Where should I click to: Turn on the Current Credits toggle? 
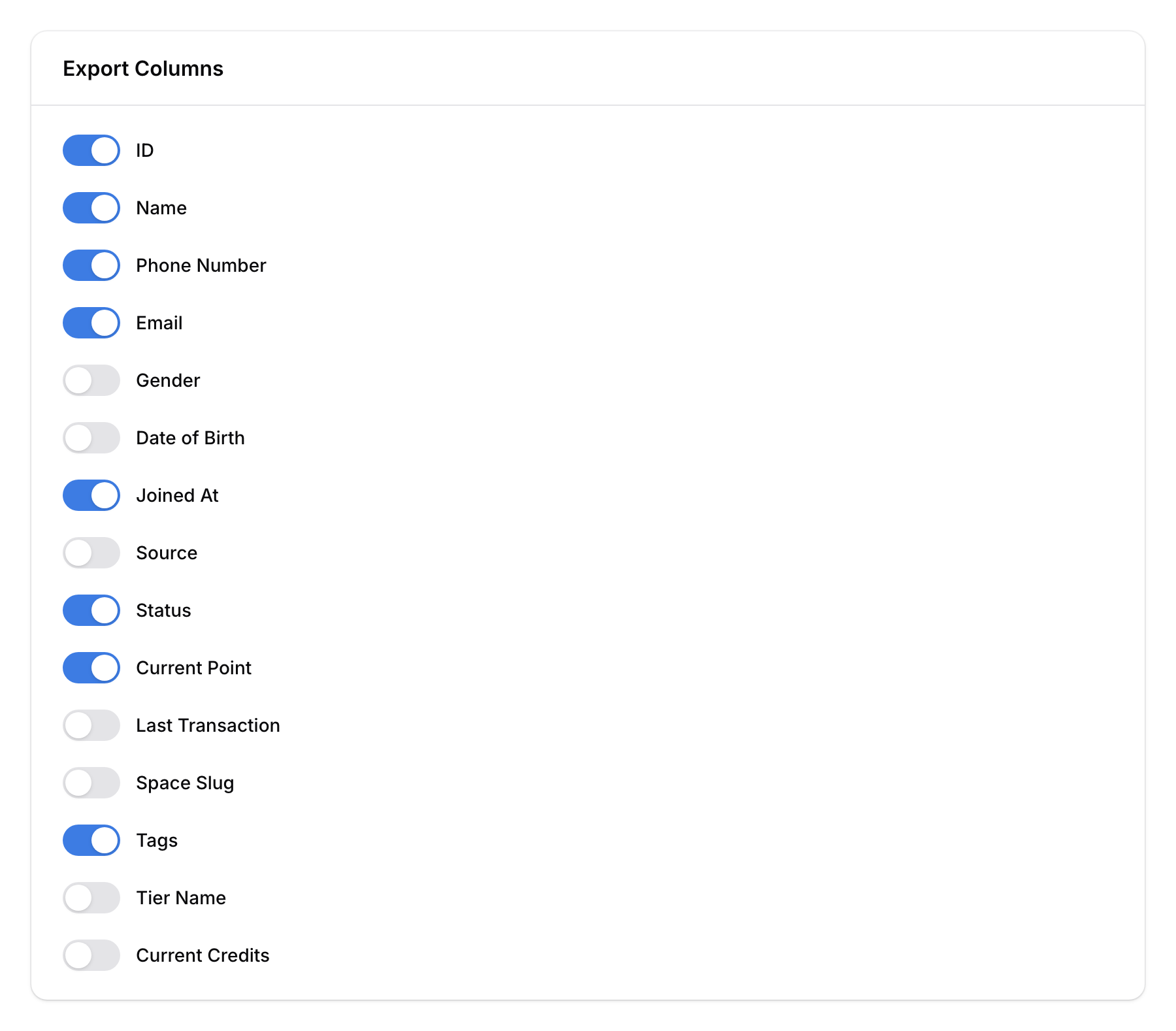pyautogui.click(x=91, y=955)
